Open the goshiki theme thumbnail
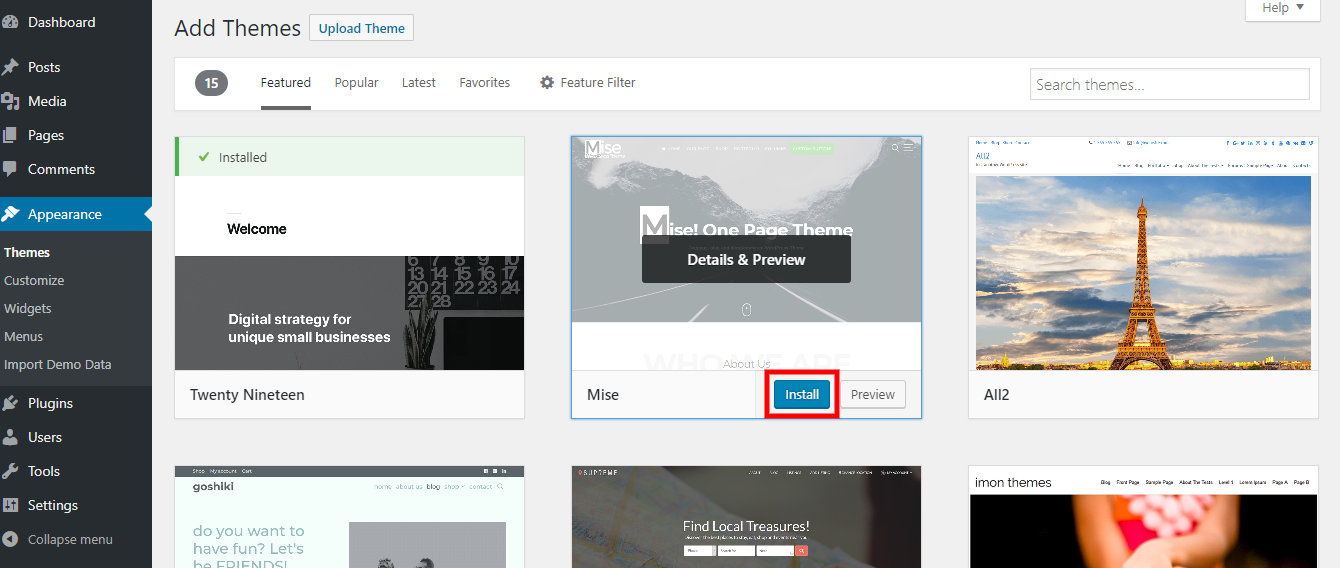Image resolution: width=1340 pixels, height=568 pixels. [x=349, y=517]
